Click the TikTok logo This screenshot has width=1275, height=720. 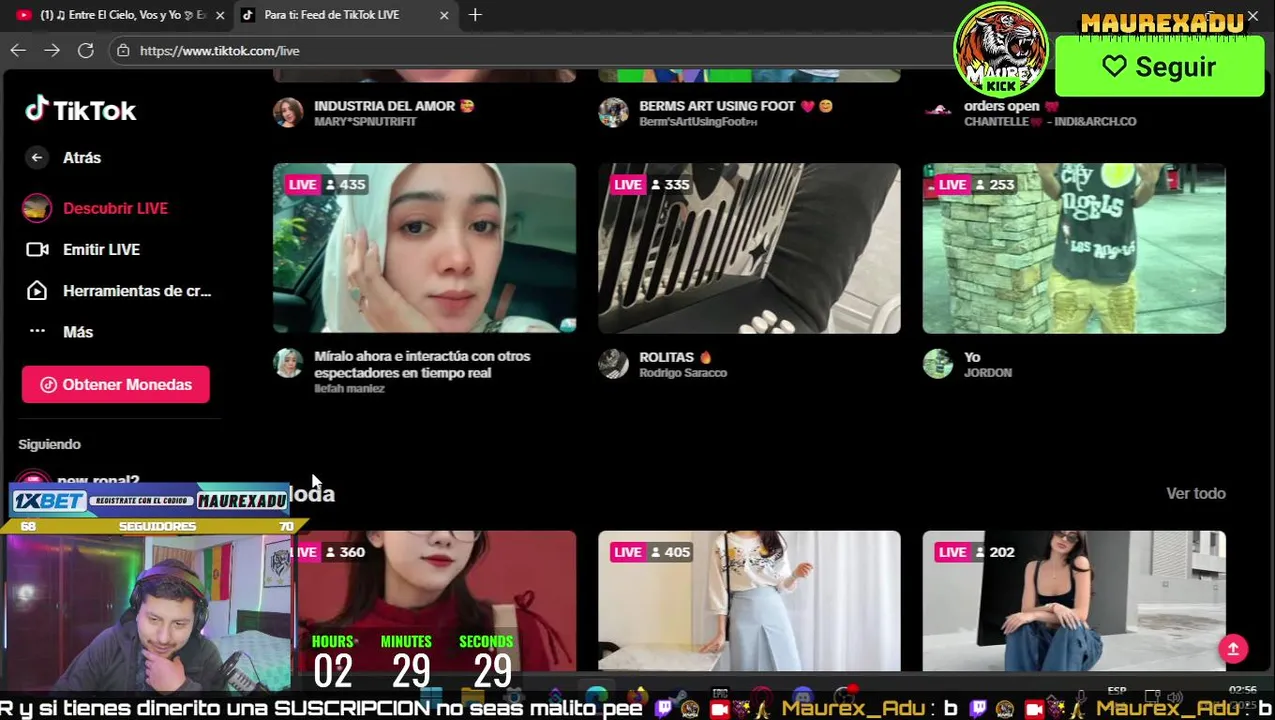(81, 110)
